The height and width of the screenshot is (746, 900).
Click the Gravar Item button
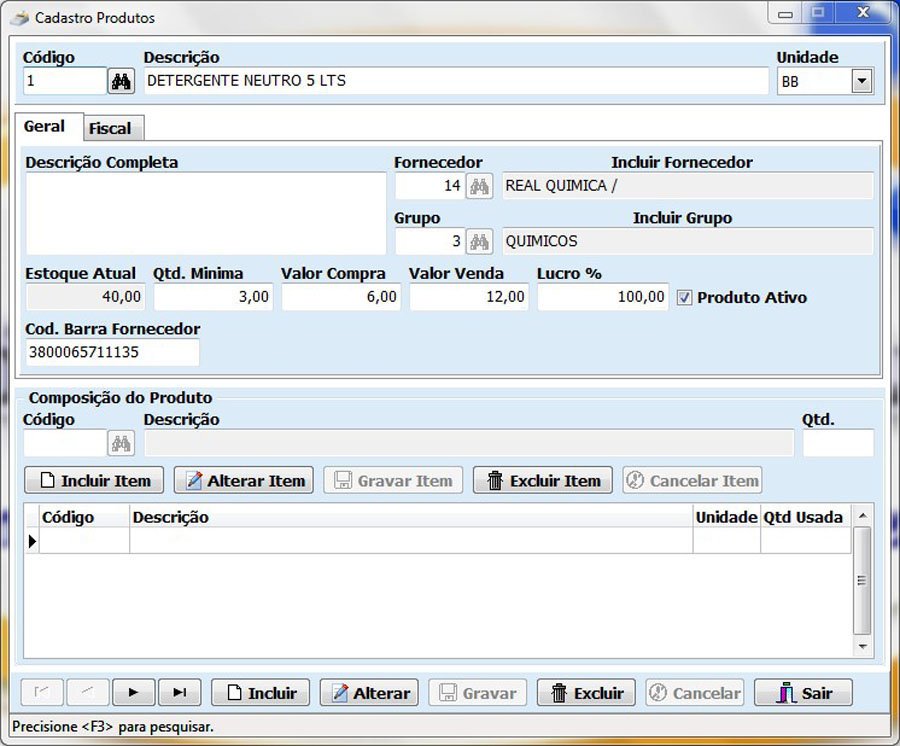393,480
